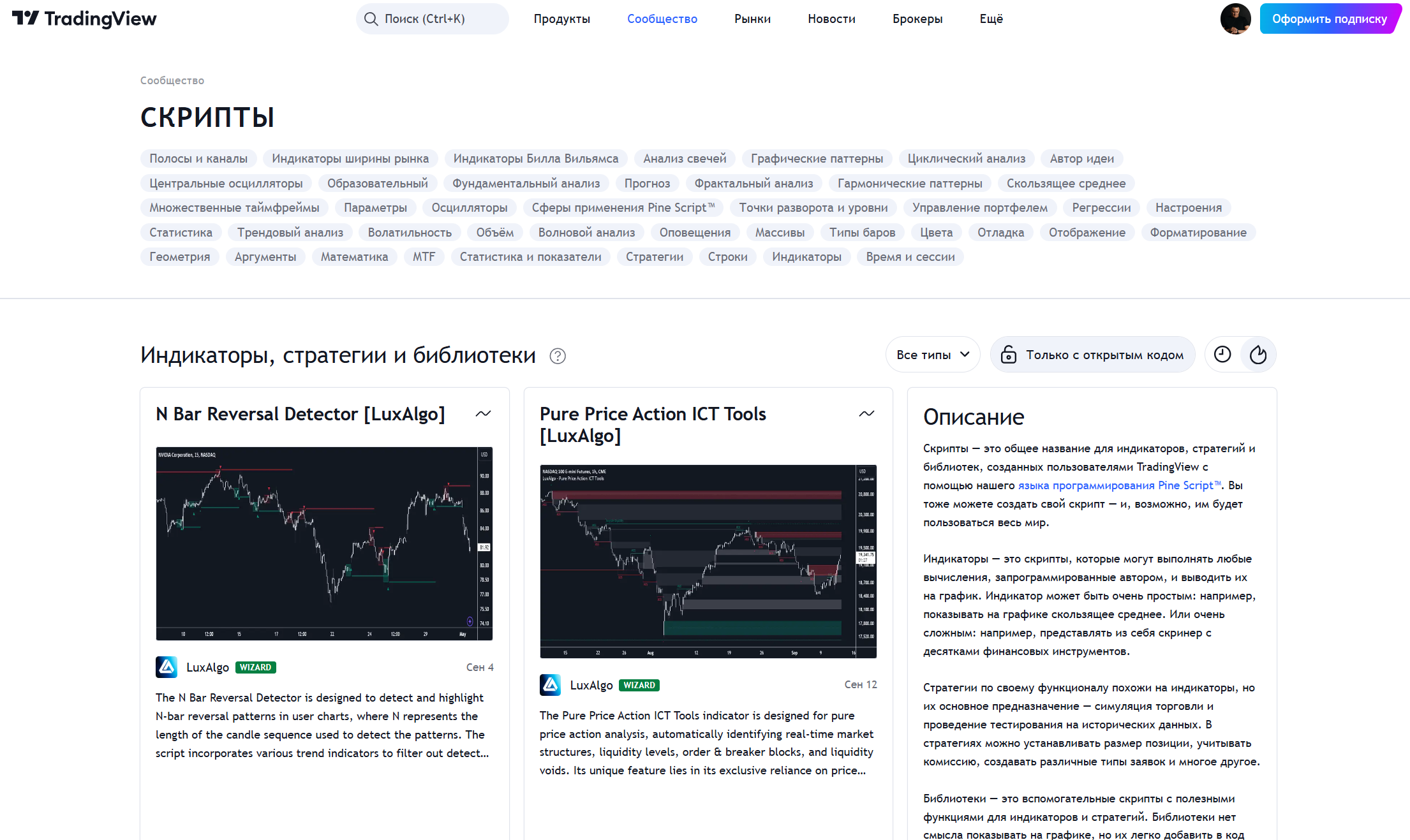Screen dimensions: 1410x840
Task: Click LuxAlgo avatar under N Bar Reversal
Action: [x=167, y=667]
